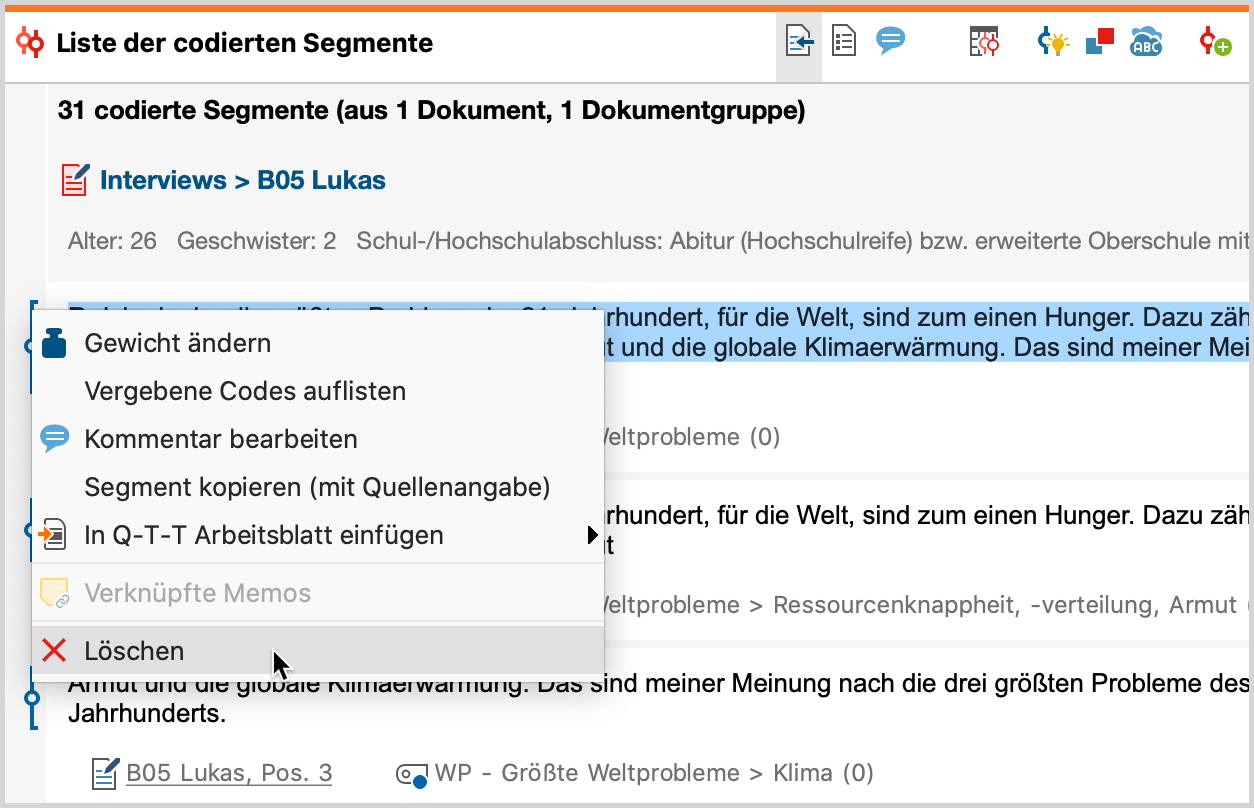
Task: Expand submenu arrow of Q-T-T Arbeitsblatt entry
Action: (x=593, y=535)
